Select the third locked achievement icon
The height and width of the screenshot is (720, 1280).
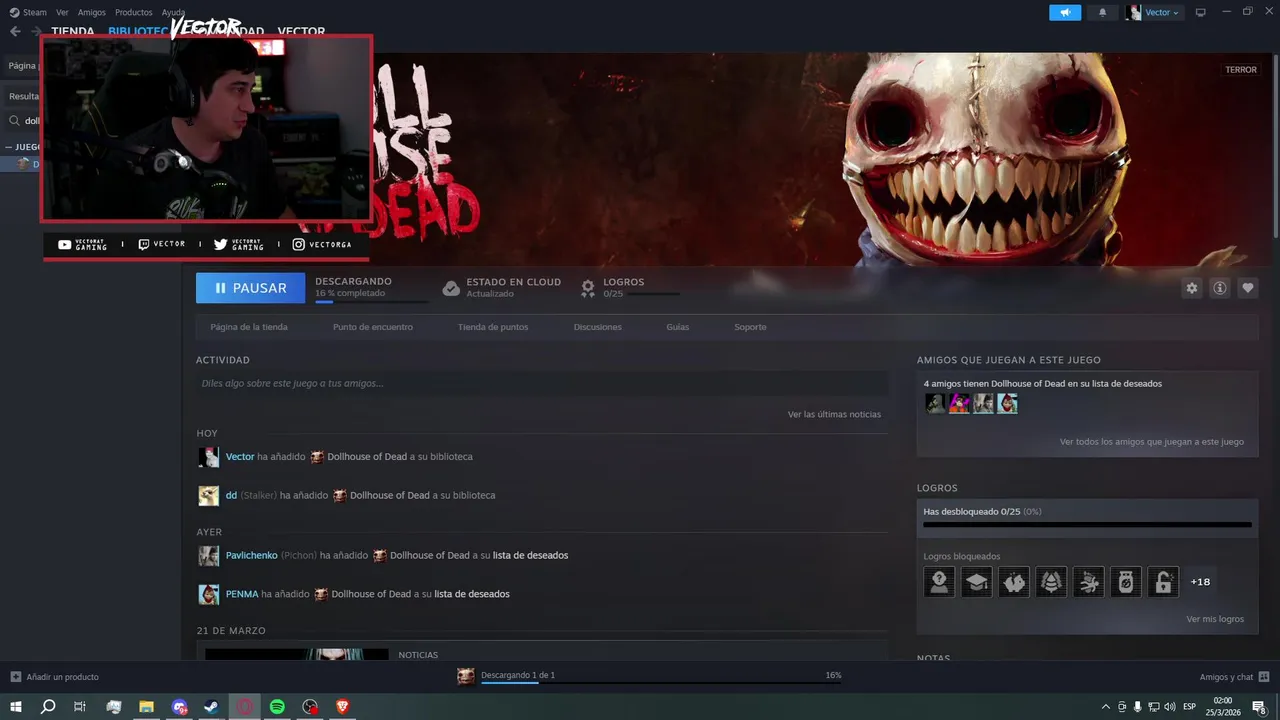1014,582
